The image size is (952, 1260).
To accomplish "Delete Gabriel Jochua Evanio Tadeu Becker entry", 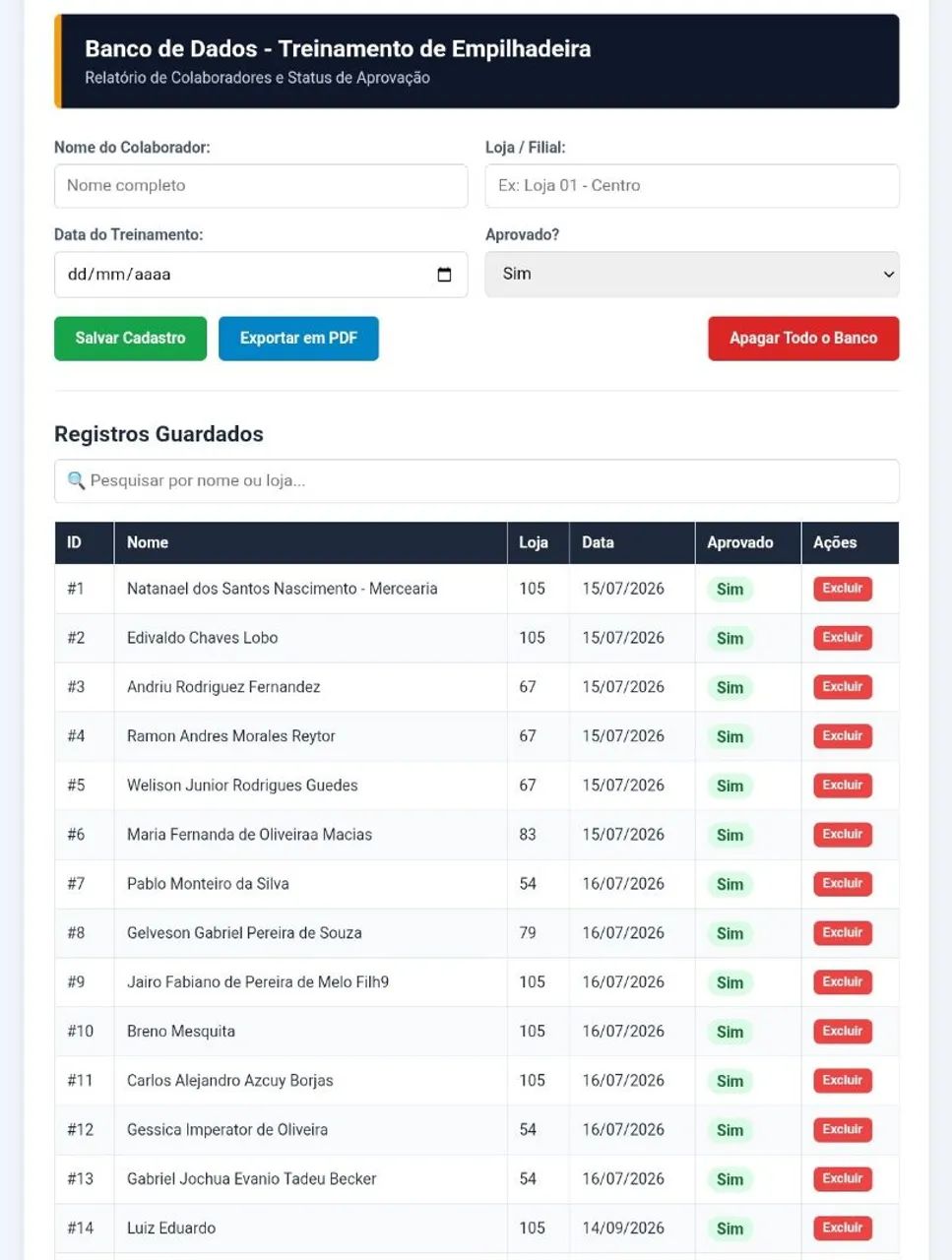I will 843,1179.
